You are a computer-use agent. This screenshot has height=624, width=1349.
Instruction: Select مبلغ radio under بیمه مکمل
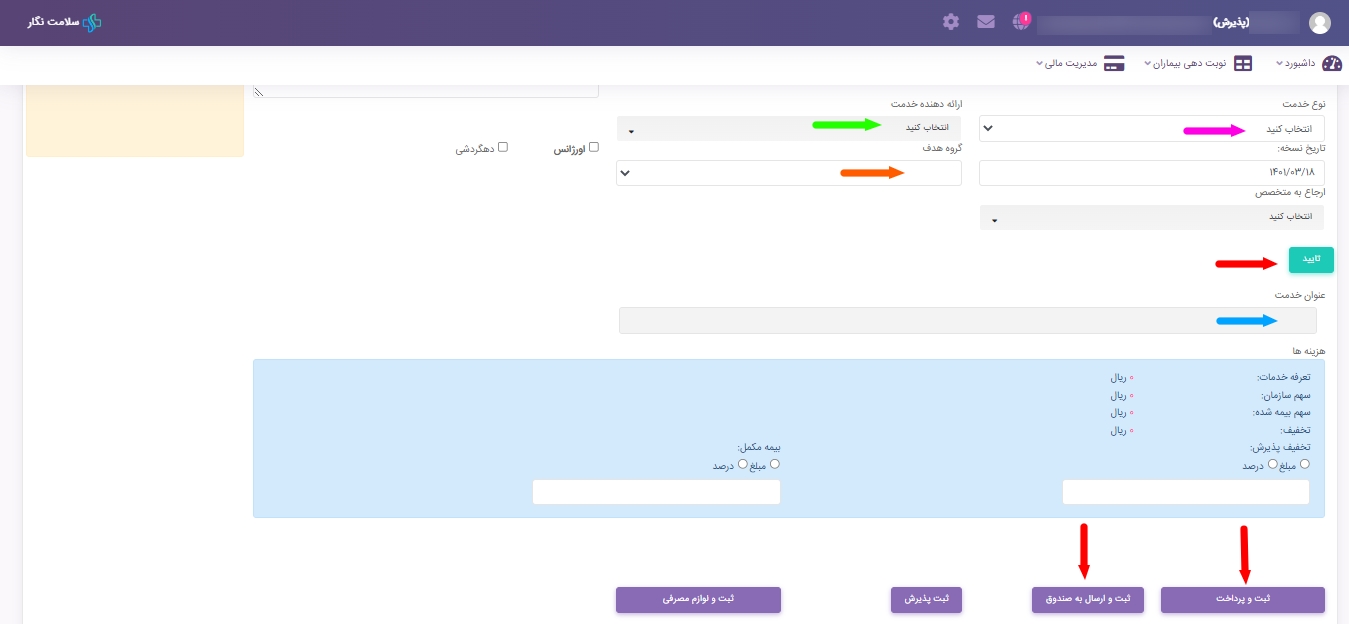click(774, 464)
